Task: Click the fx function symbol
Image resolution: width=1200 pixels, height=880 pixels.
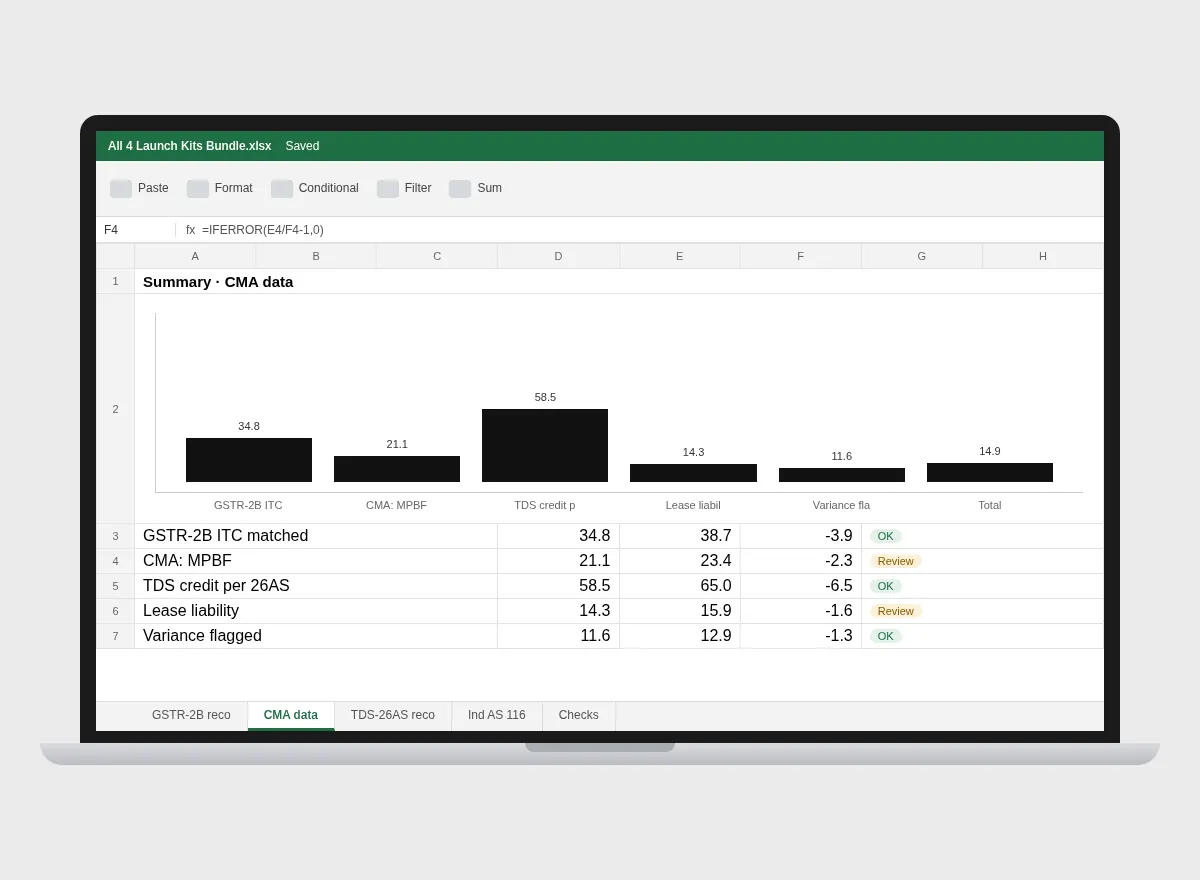Action: (x=190, y=230)
